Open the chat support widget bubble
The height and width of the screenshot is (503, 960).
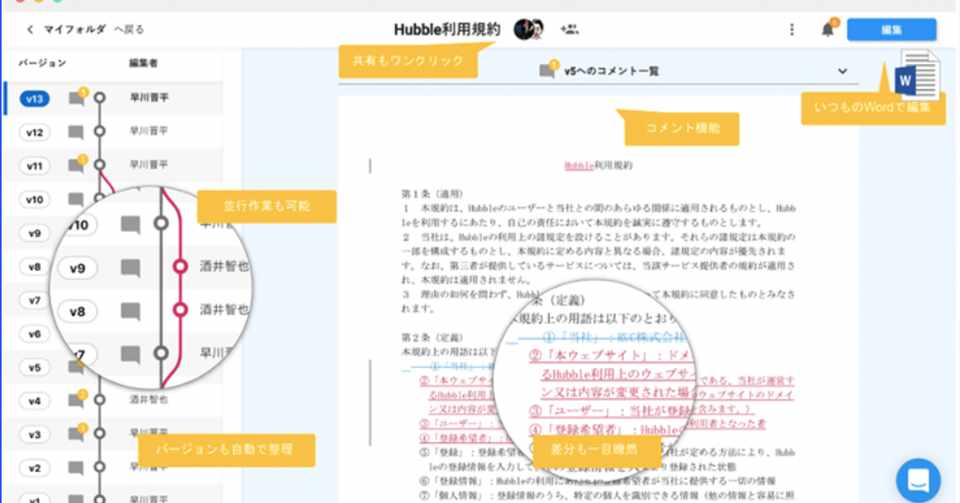(x=918, y=480)
